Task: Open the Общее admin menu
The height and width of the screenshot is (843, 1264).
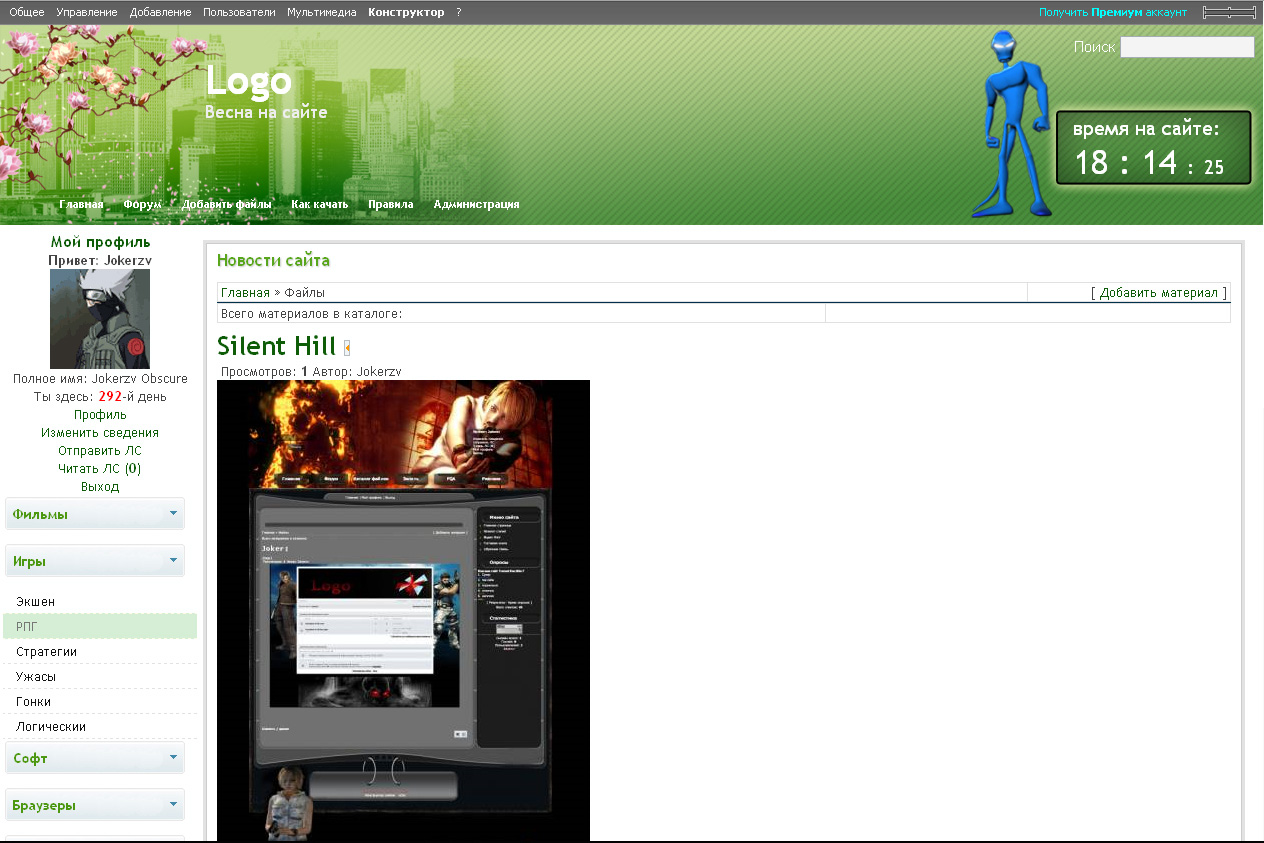Action: click(26, 12)
